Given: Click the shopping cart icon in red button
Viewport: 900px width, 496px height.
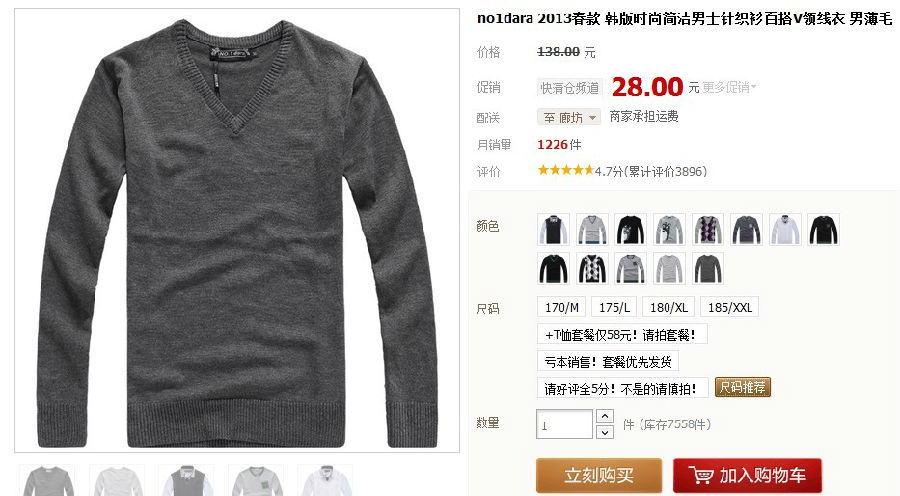Looking at the screenshot, I should coord(701,475).
